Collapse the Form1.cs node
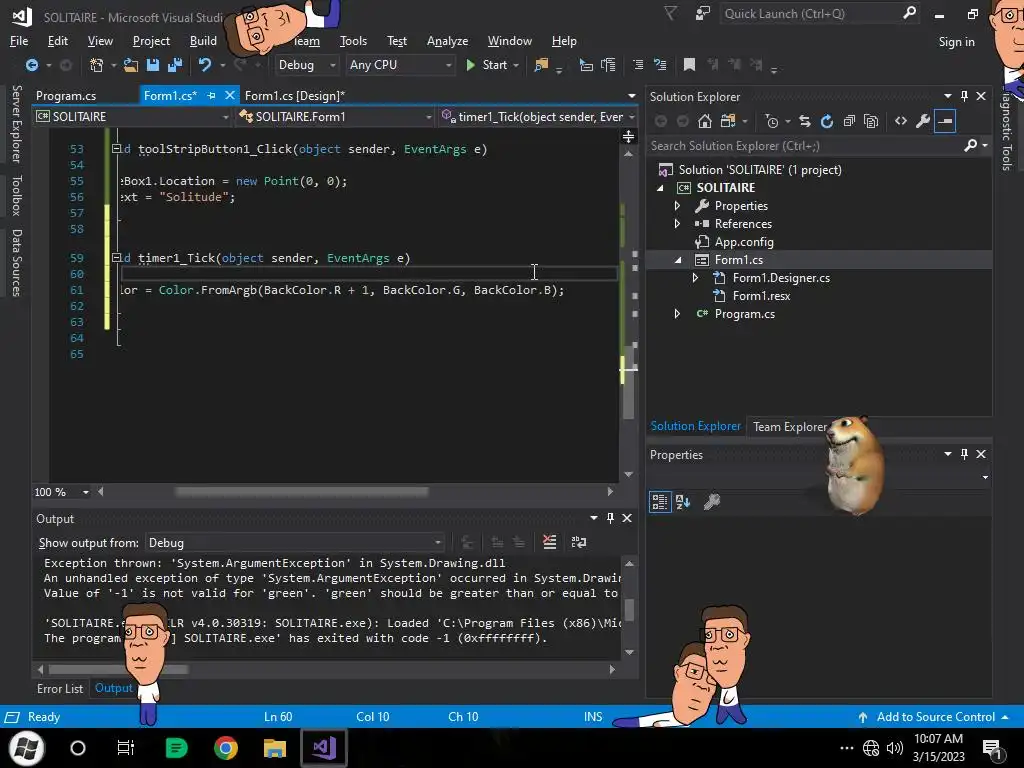The image size is (1024, 768). coord(677,260)
